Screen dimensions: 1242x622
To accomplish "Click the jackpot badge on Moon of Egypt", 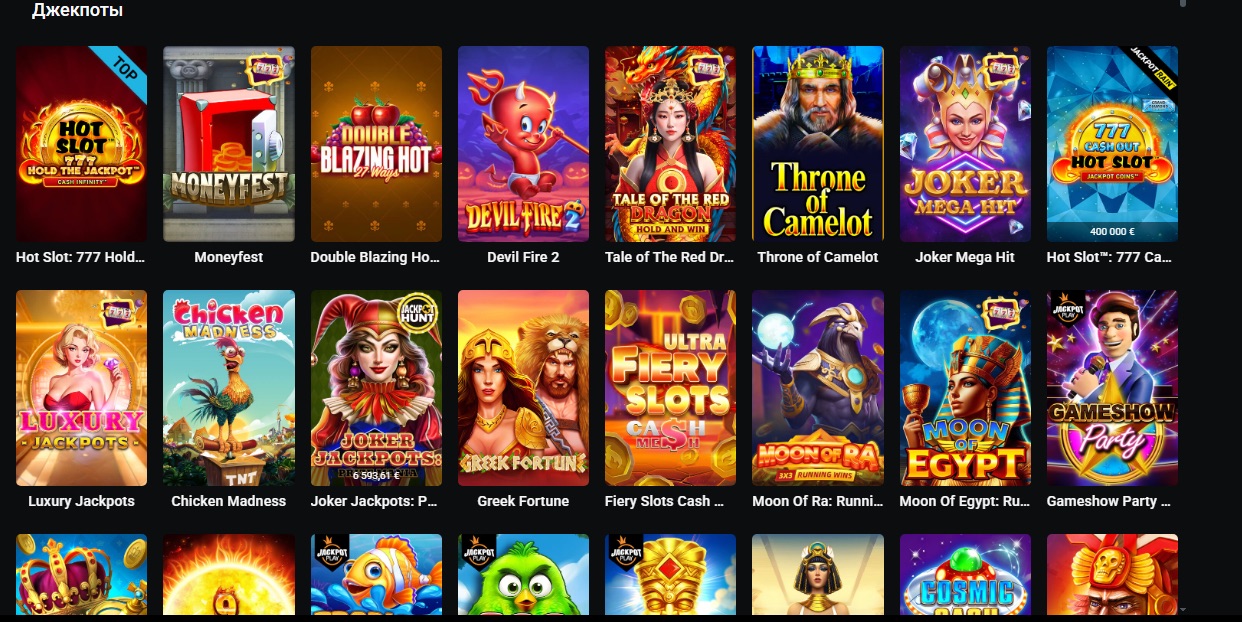I will tap(1000, 311).
